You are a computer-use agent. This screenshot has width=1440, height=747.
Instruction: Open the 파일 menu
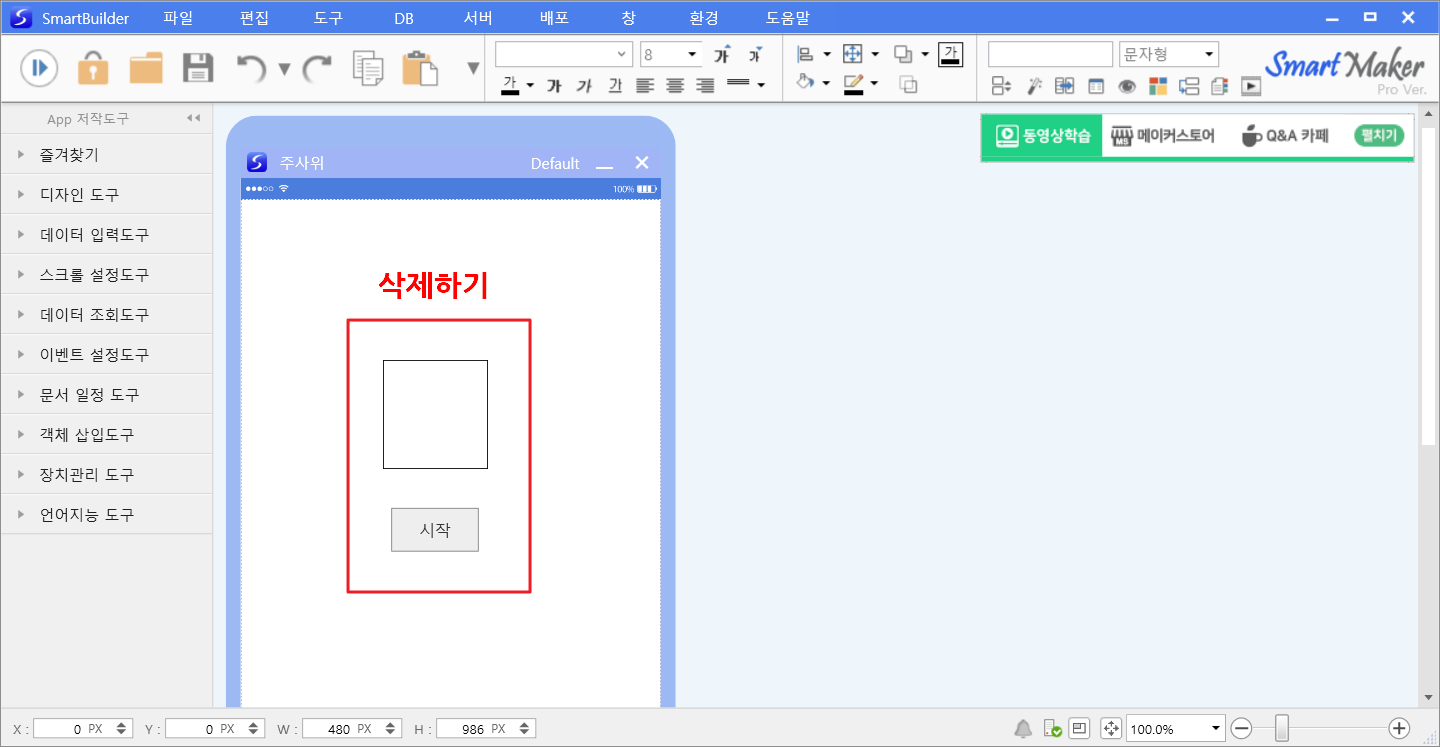(178, 18)
